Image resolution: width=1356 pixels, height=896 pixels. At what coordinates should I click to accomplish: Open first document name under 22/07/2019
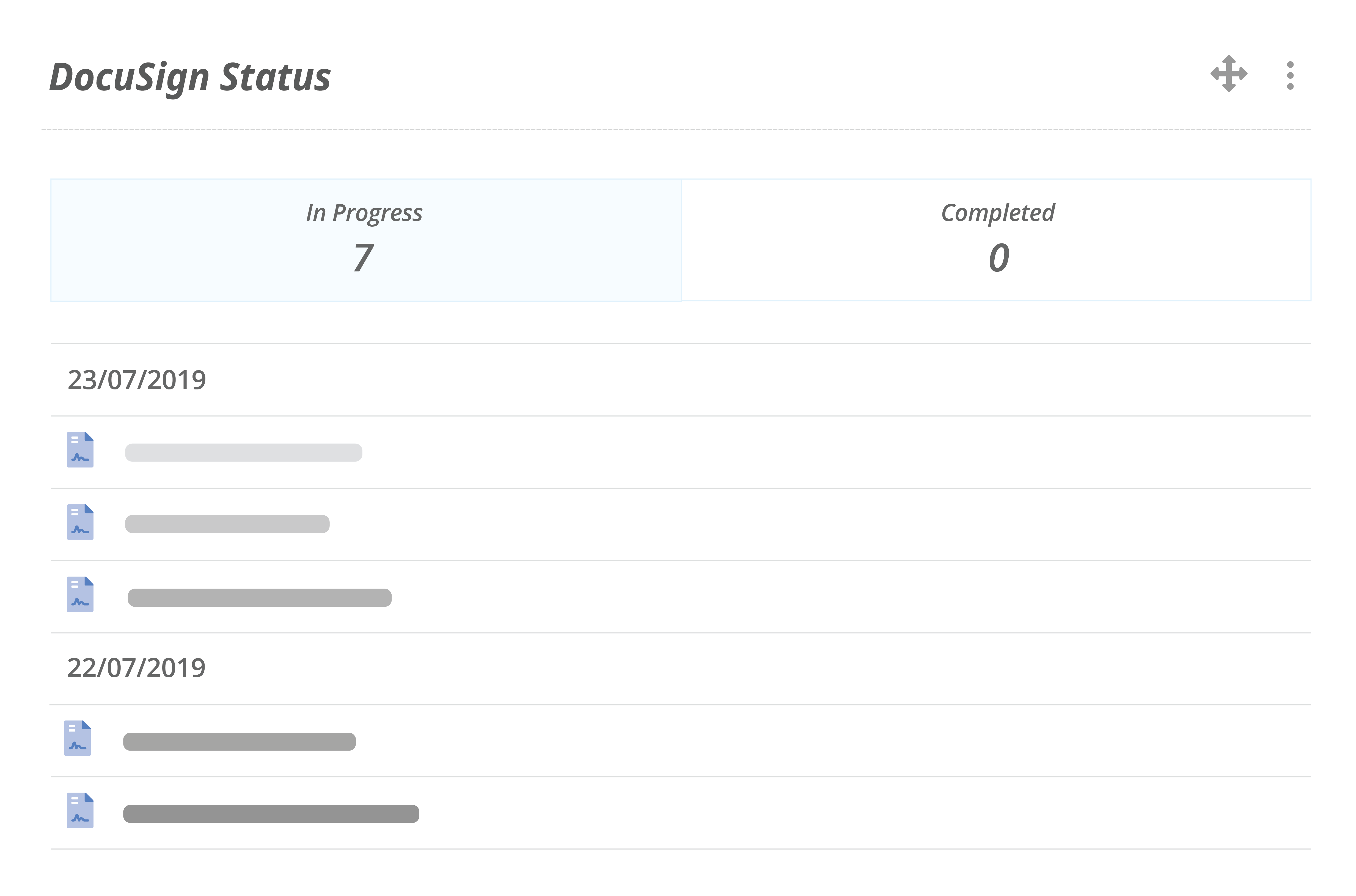pyautogui.click(x=240, y=742)
